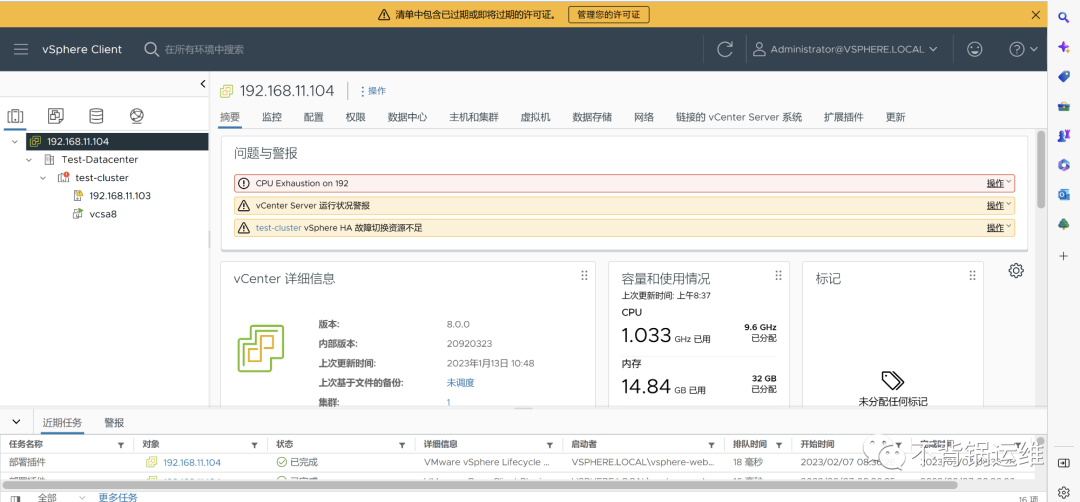
Task: Close the expired license warning banner
Action: (1035, 14)
